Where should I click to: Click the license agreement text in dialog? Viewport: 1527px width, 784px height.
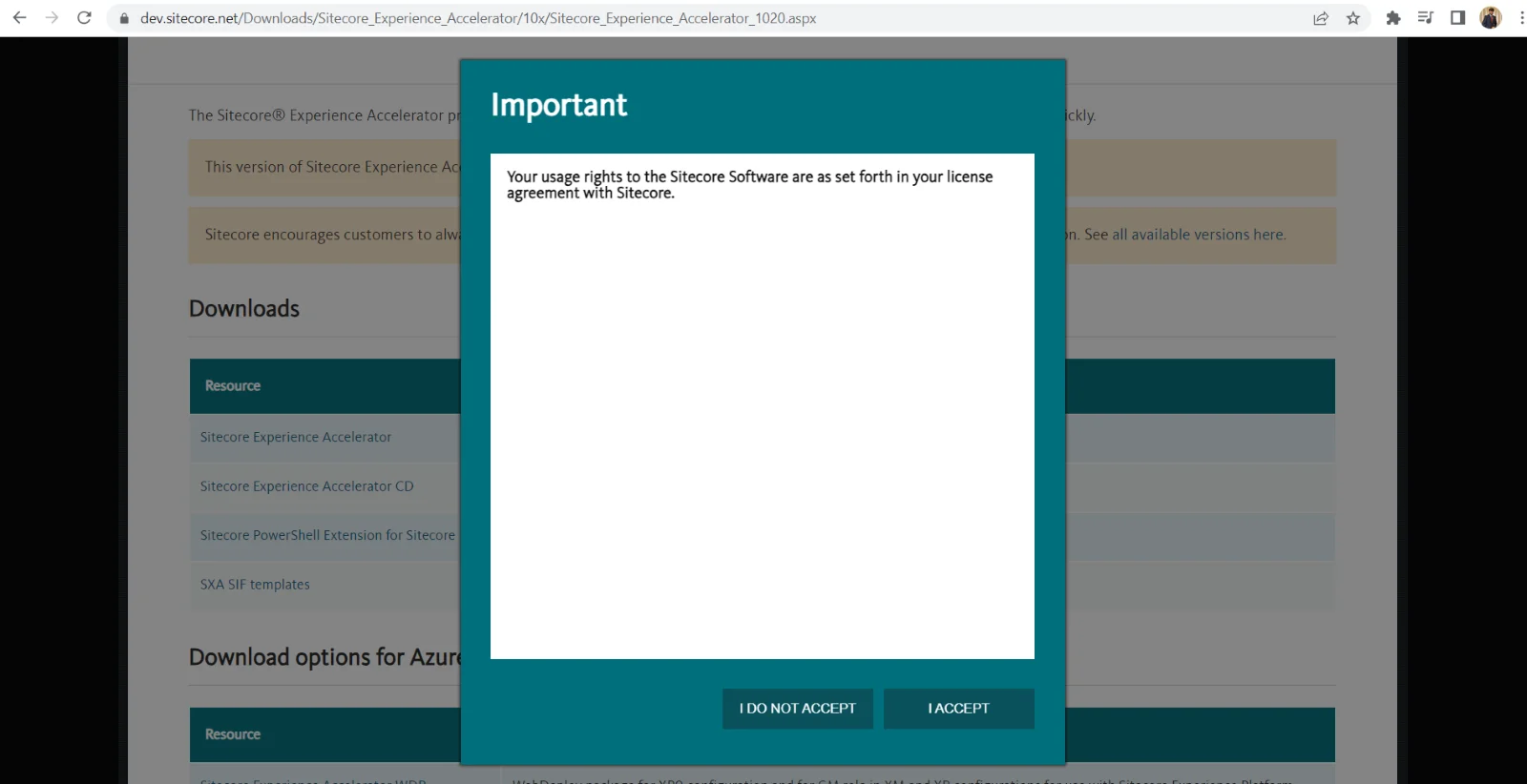pos(749,185)
